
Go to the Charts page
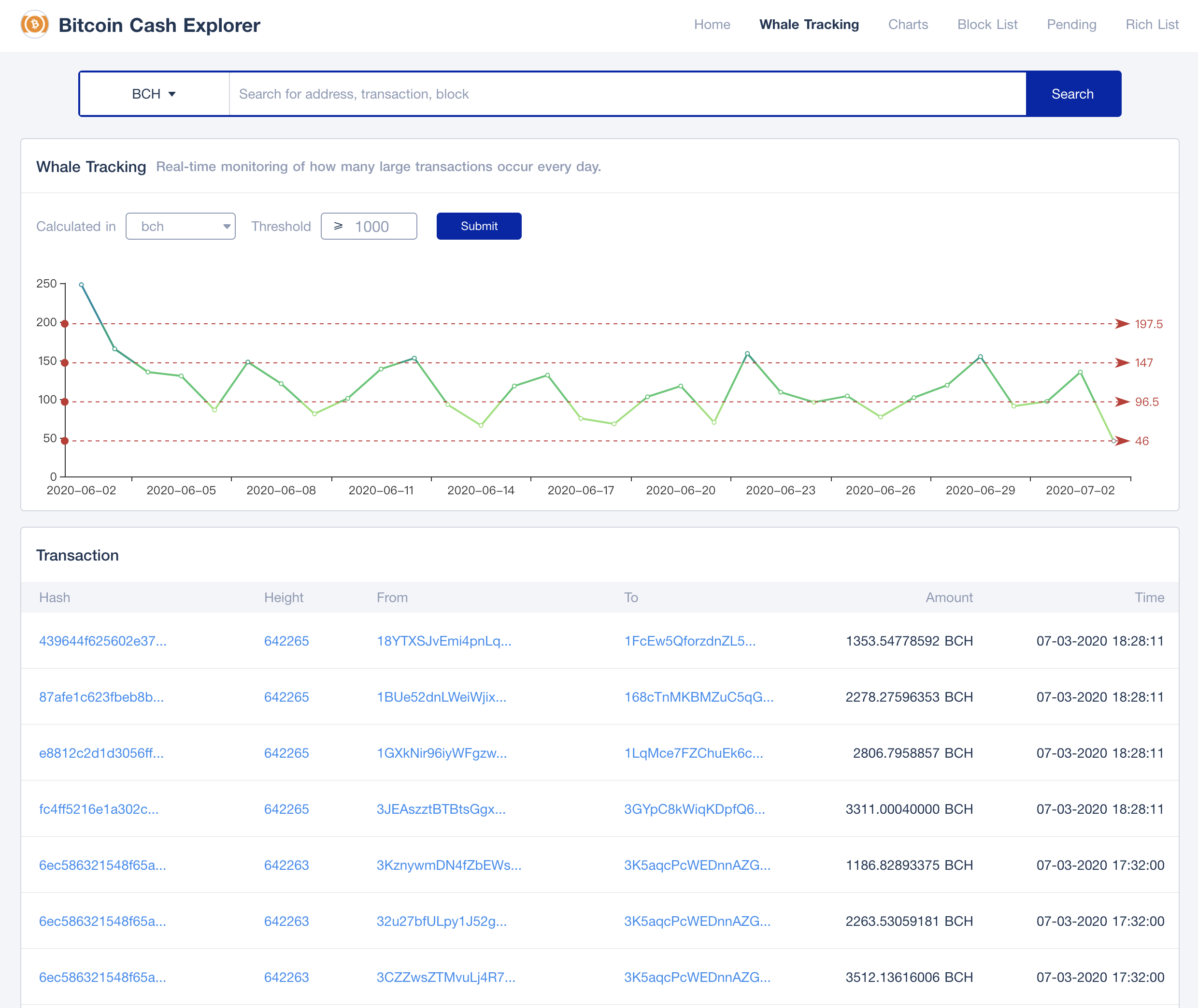[908, 25]
